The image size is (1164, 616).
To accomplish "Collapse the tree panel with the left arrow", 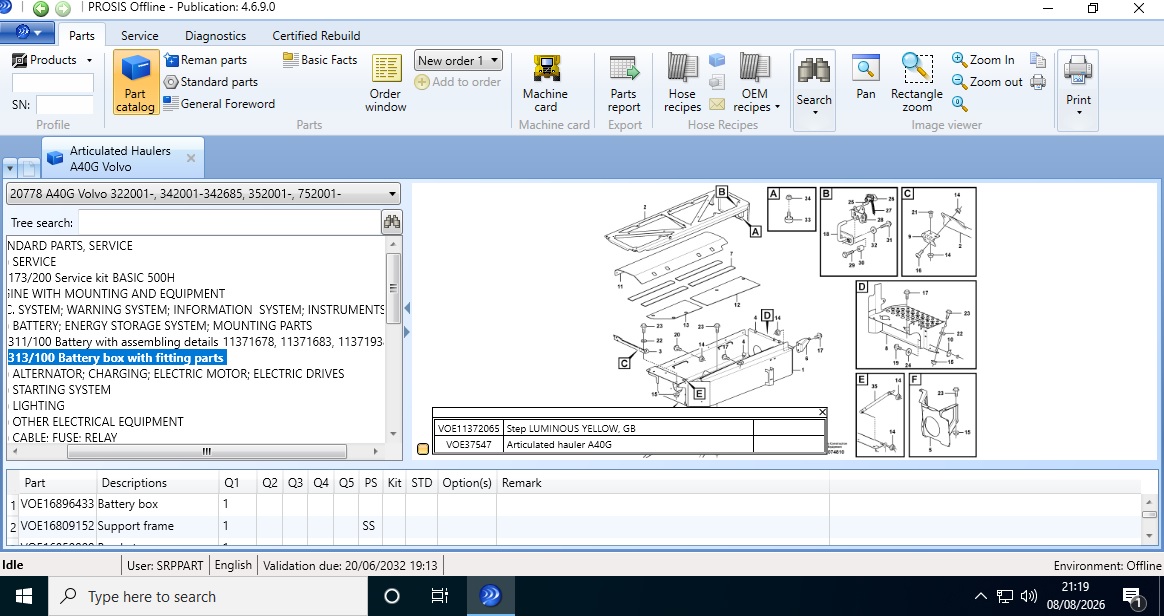I will (407, 308).
